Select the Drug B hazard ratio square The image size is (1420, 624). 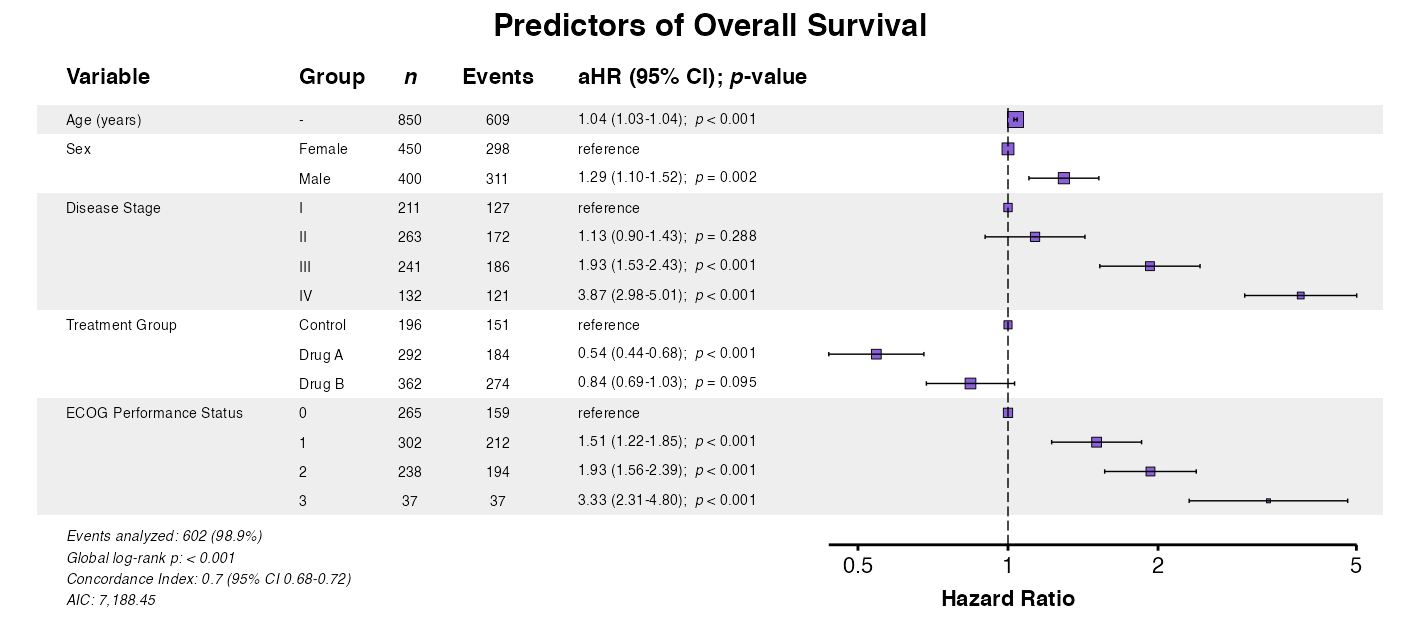(970, 383)
